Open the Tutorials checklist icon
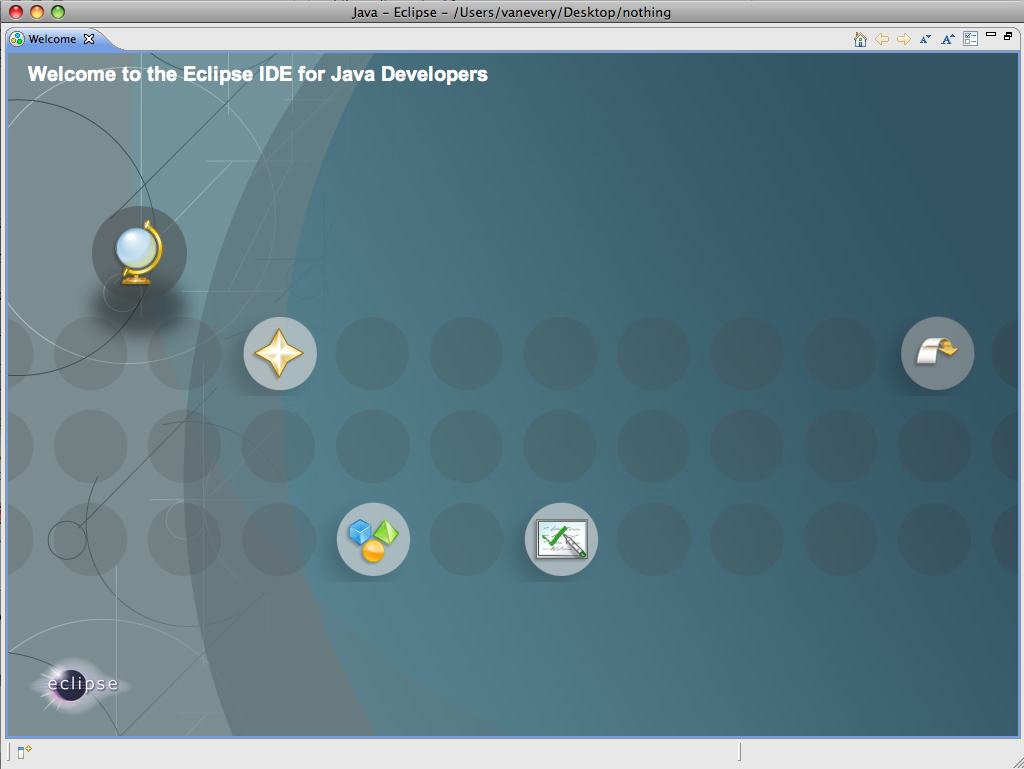 561,539
